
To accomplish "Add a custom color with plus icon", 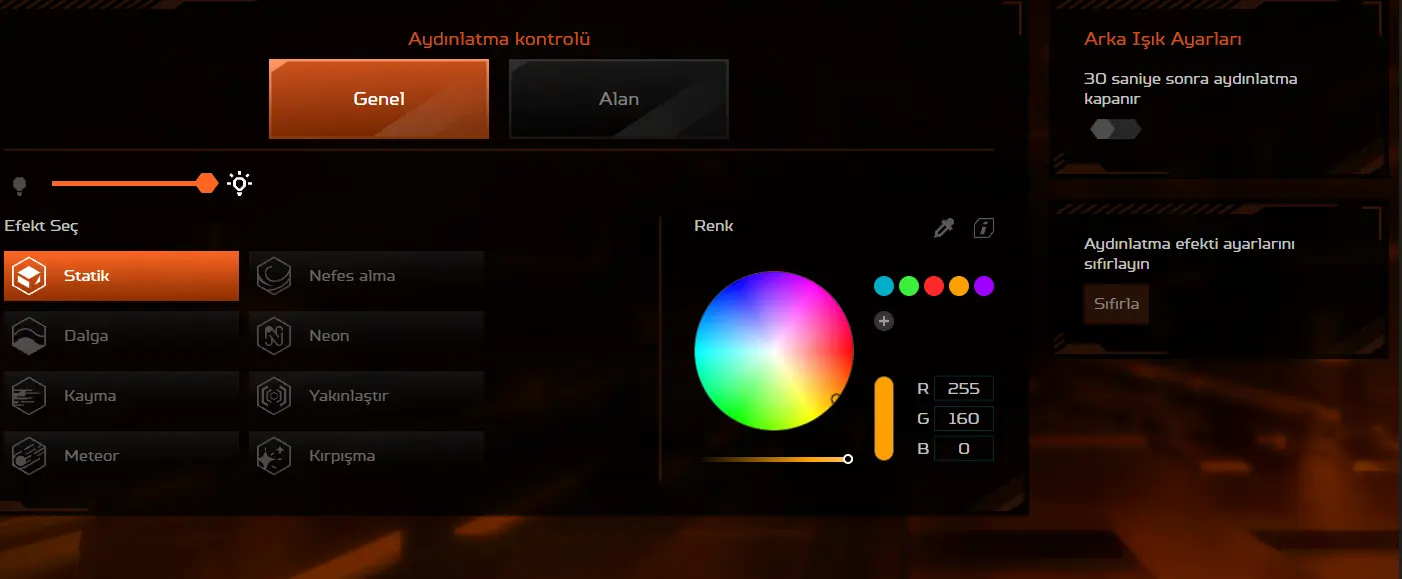I will [x=884, y=321].
